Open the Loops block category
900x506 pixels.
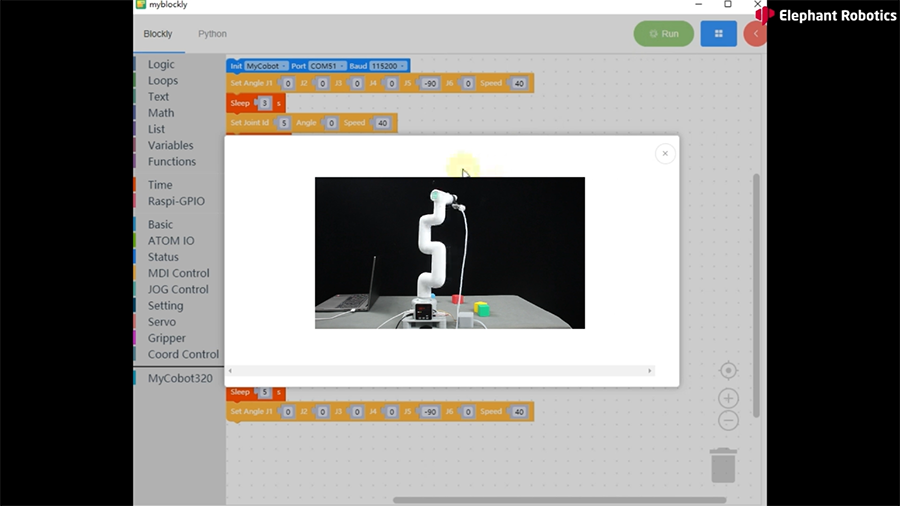click(163, 80)
